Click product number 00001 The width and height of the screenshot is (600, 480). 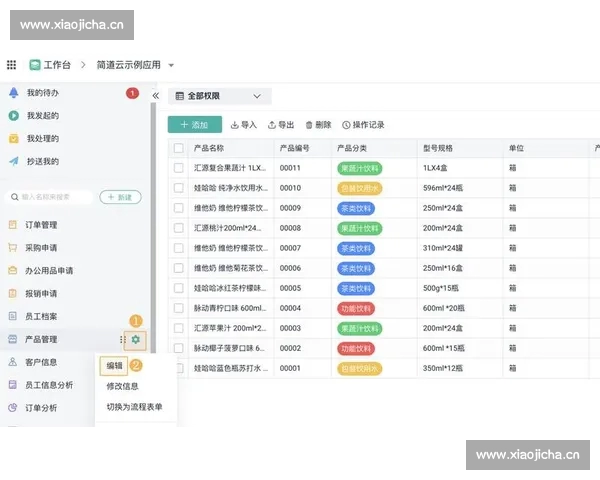(290, 368)
